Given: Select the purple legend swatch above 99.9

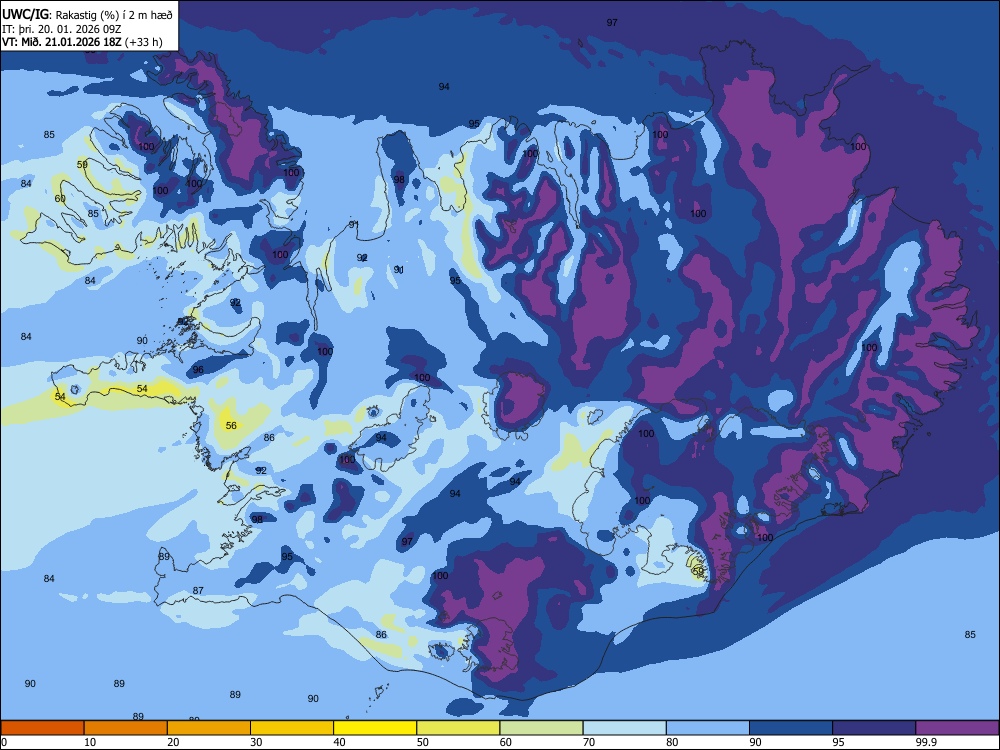Looking at the screenshot, I should pyautogui.click(x=957, y=728).
